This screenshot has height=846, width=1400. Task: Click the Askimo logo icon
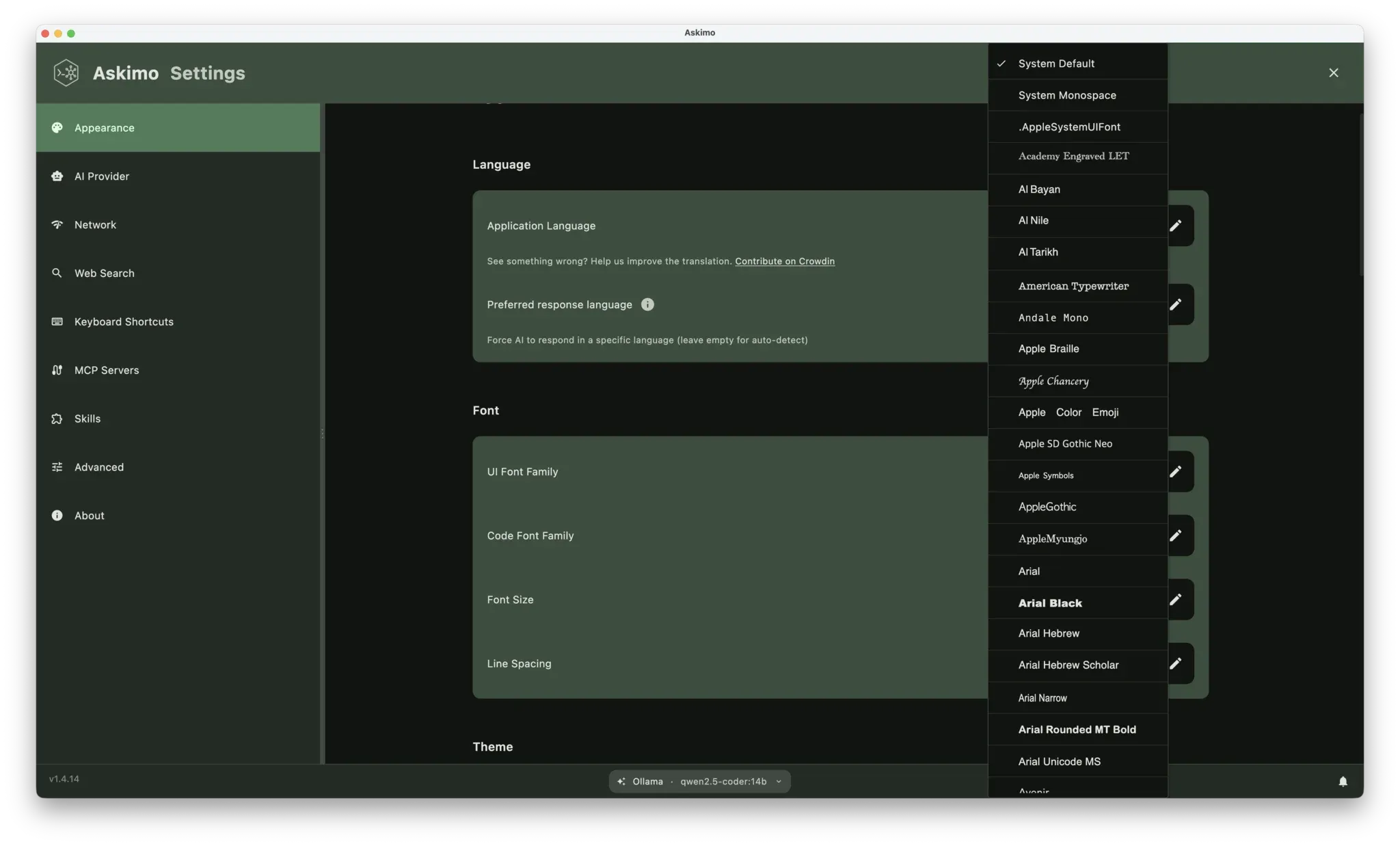(66, 72)
